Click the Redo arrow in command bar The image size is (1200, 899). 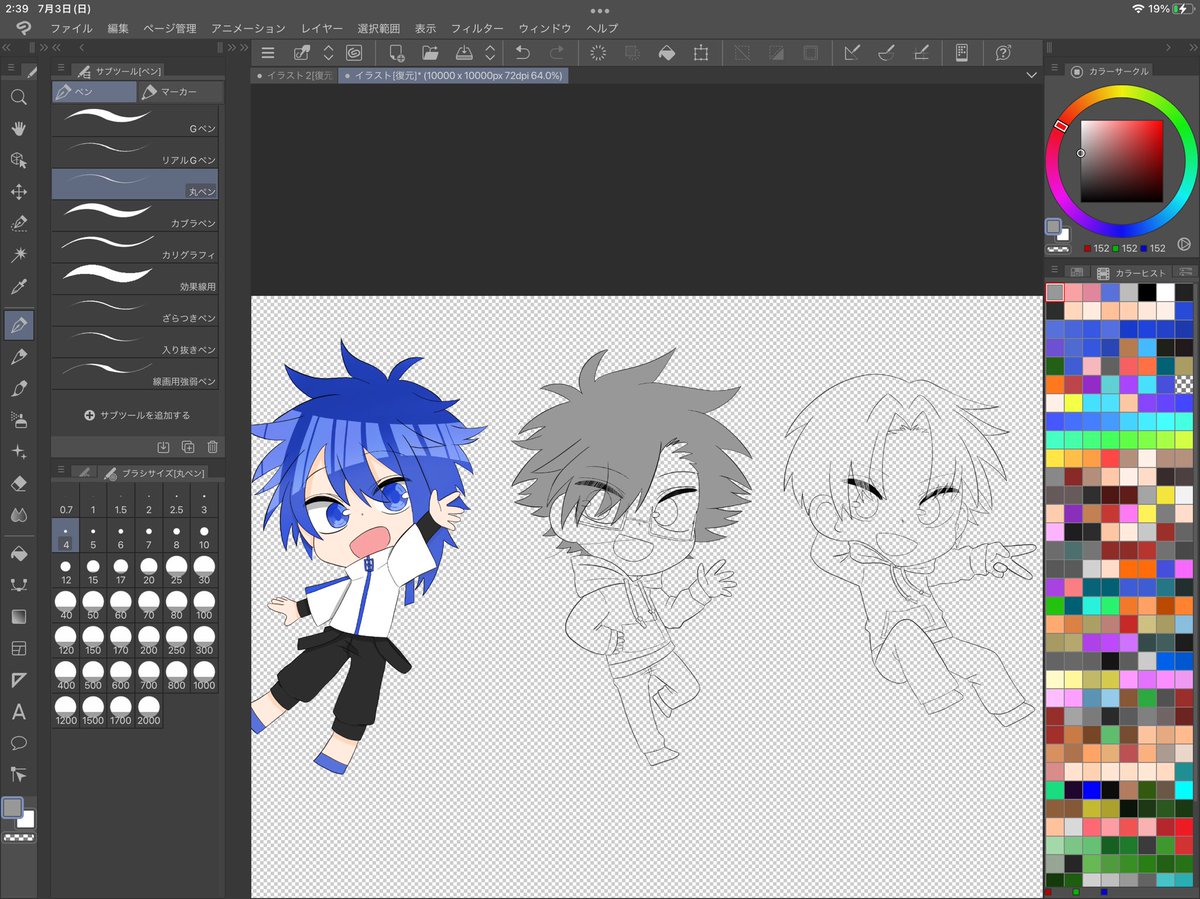tap(557, 53)
